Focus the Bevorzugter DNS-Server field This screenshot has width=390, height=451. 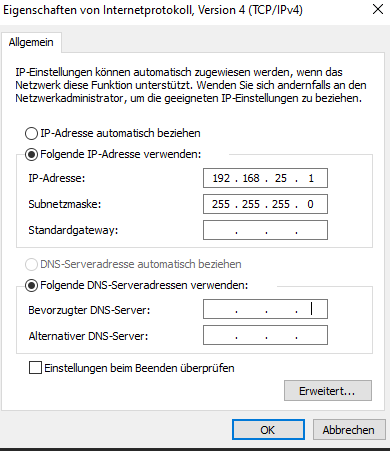point(265,309)
